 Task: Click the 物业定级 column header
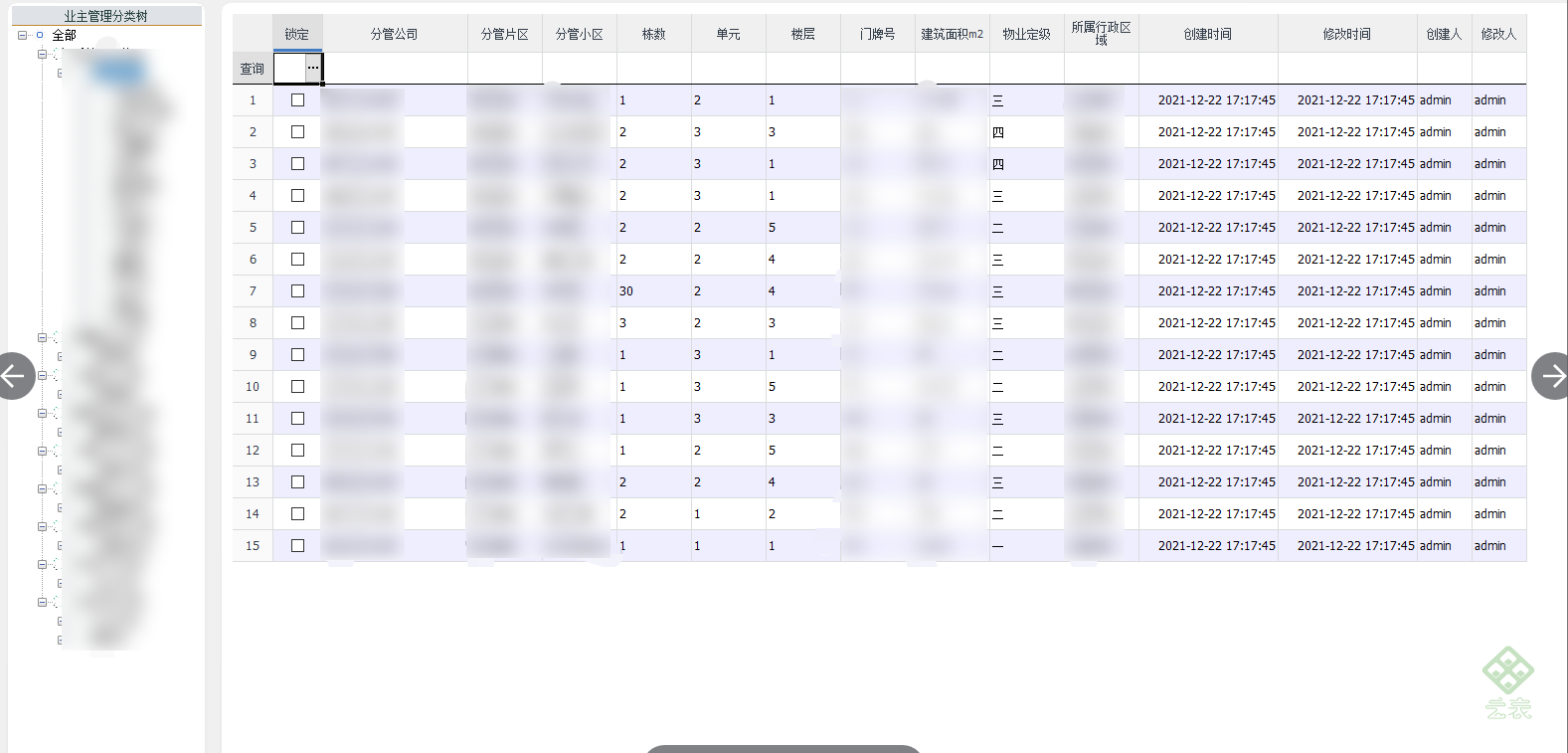coord(1027,34)
